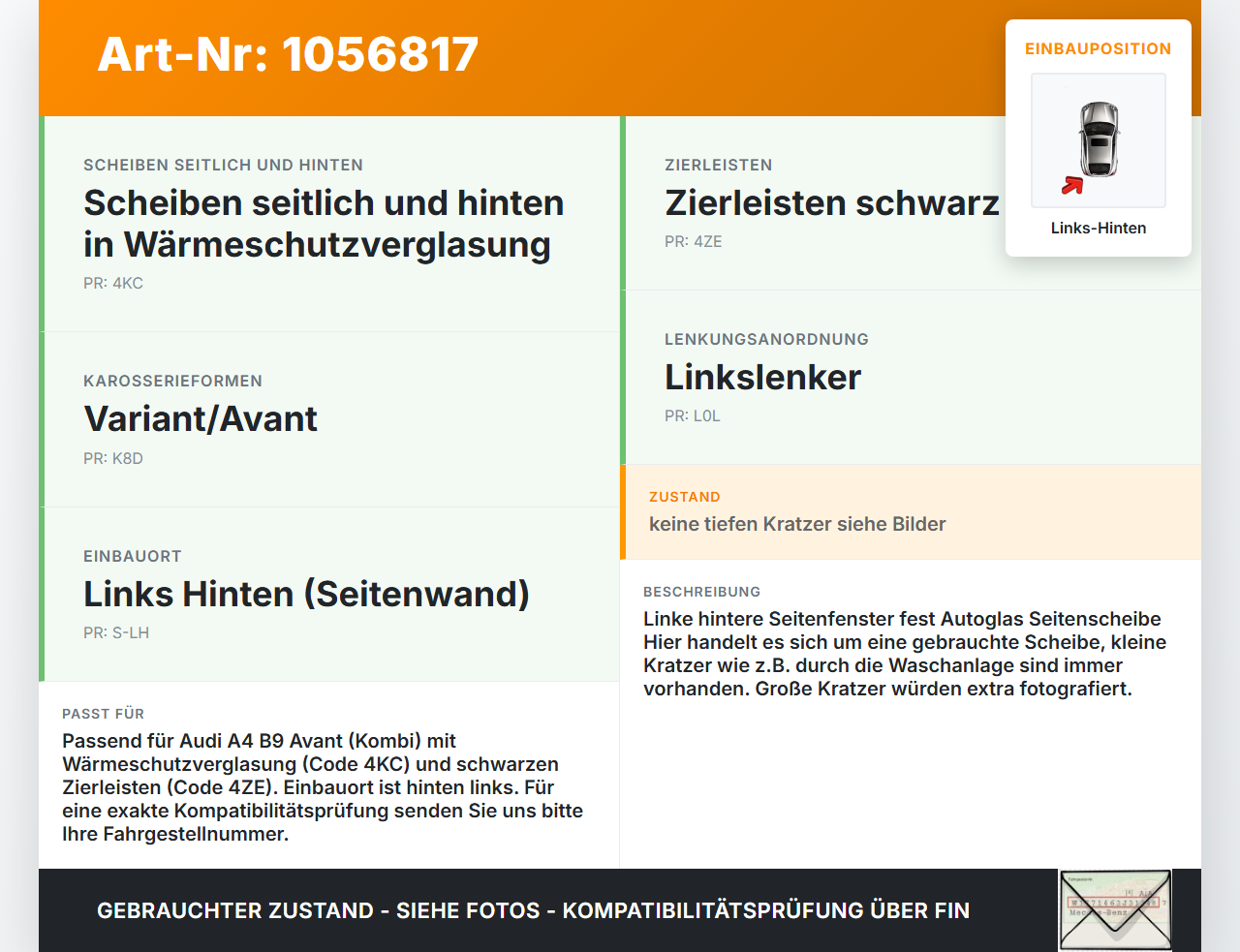1240x952 pixels.
Task: Click paragraph starting 'Passend für Audi A4 B9'
Action: coord(323,787)
